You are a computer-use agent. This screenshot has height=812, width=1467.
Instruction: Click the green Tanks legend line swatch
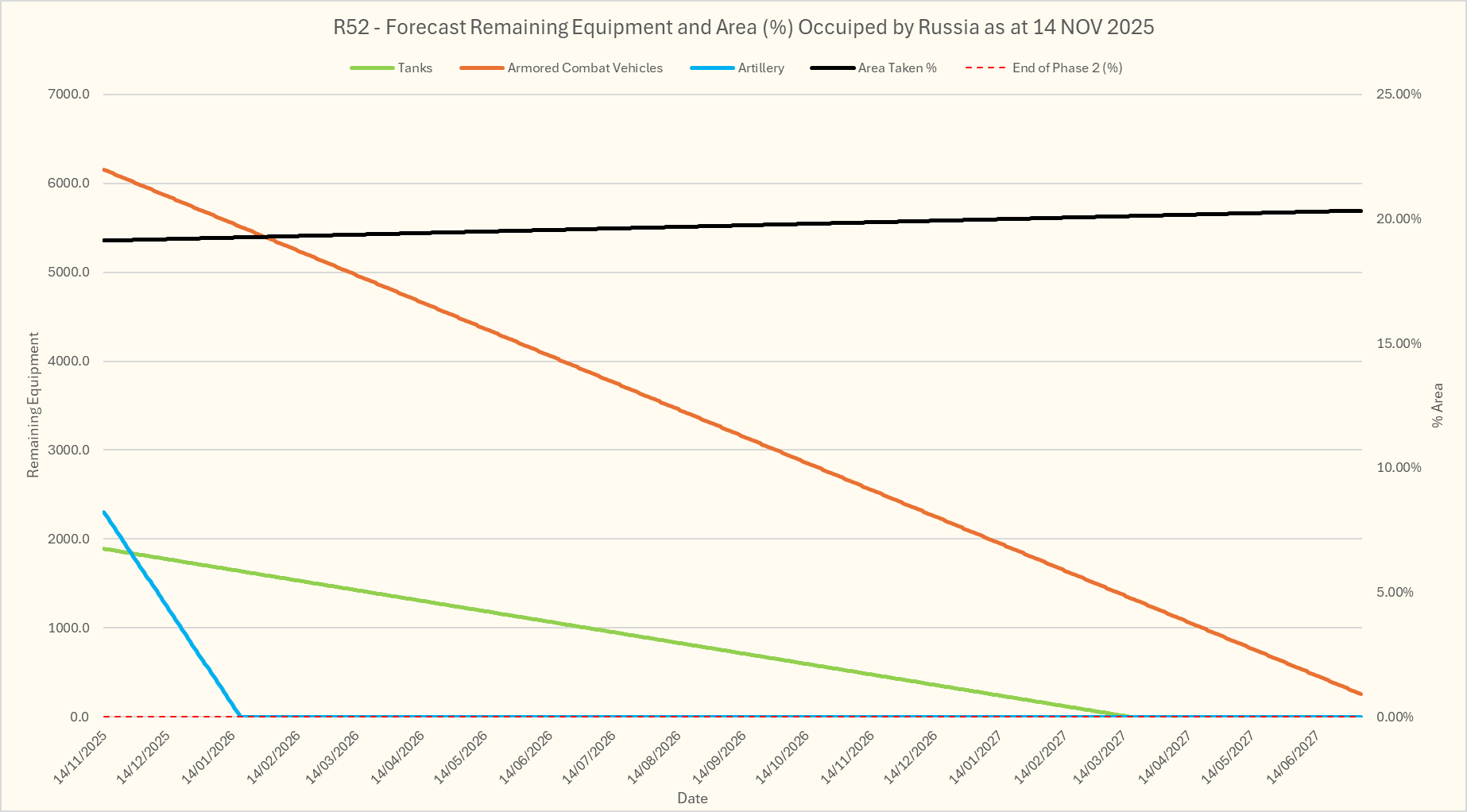tap(372, 68)
